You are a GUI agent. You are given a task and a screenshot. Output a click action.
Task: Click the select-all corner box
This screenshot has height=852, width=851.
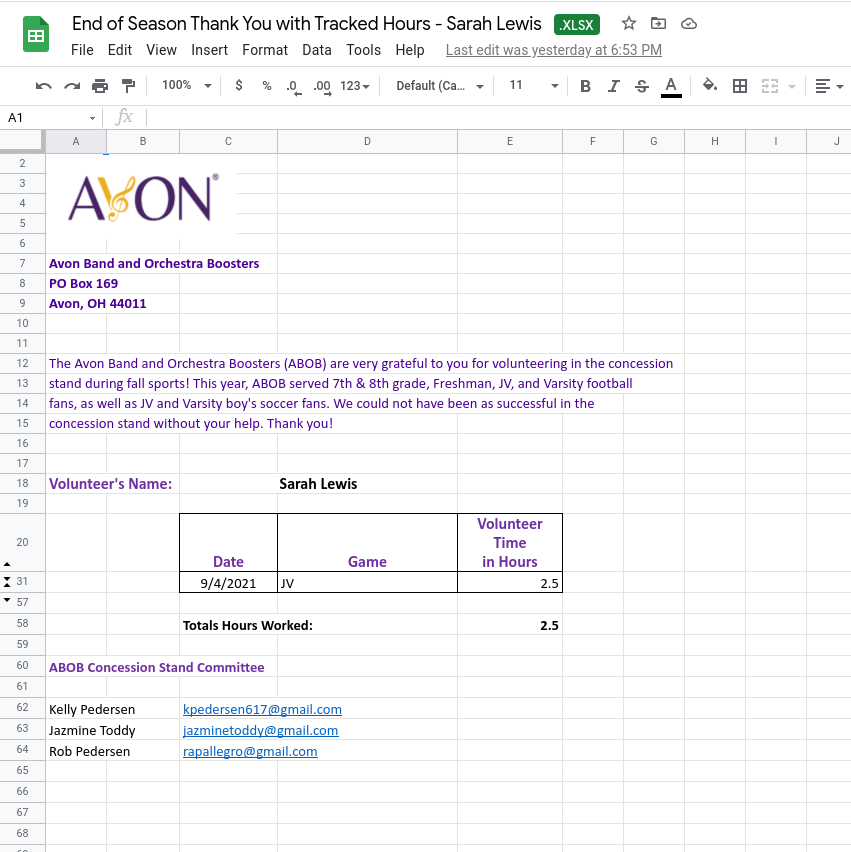coord(22,141)
